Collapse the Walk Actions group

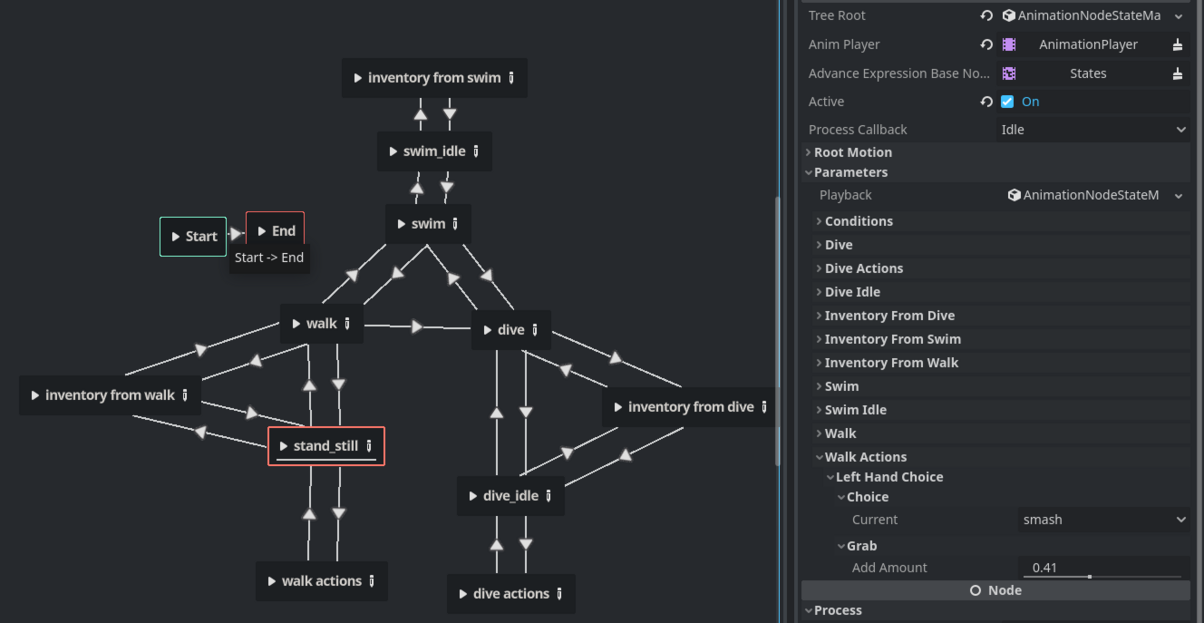coord(865,457)
